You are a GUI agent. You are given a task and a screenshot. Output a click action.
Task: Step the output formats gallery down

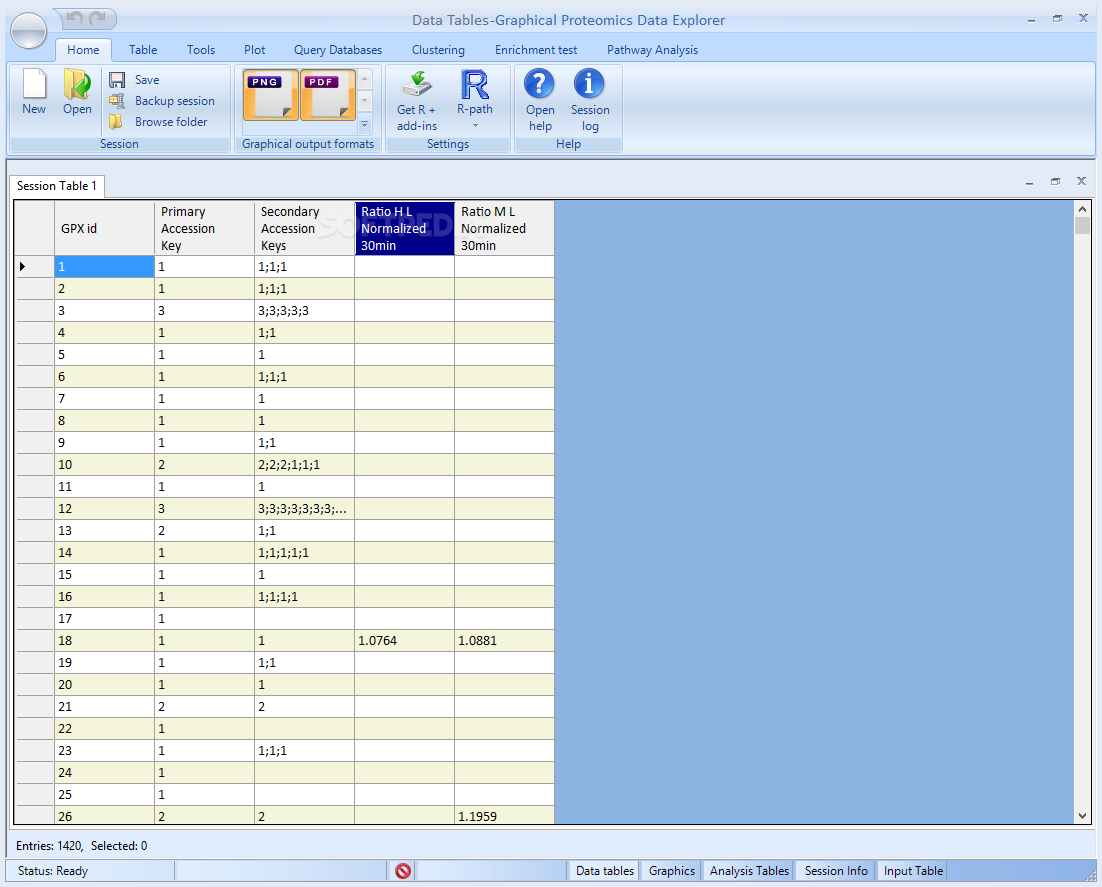tap(365, 101)
